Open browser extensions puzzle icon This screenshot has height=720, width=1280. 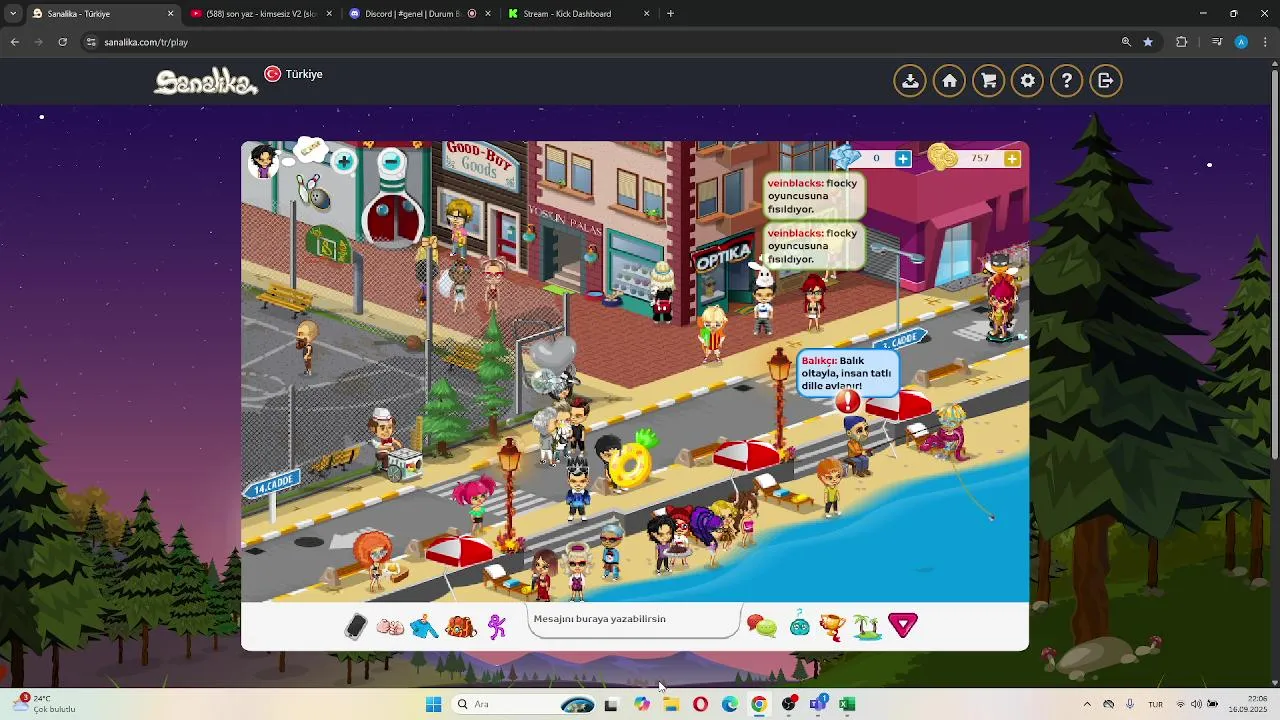1182,42
